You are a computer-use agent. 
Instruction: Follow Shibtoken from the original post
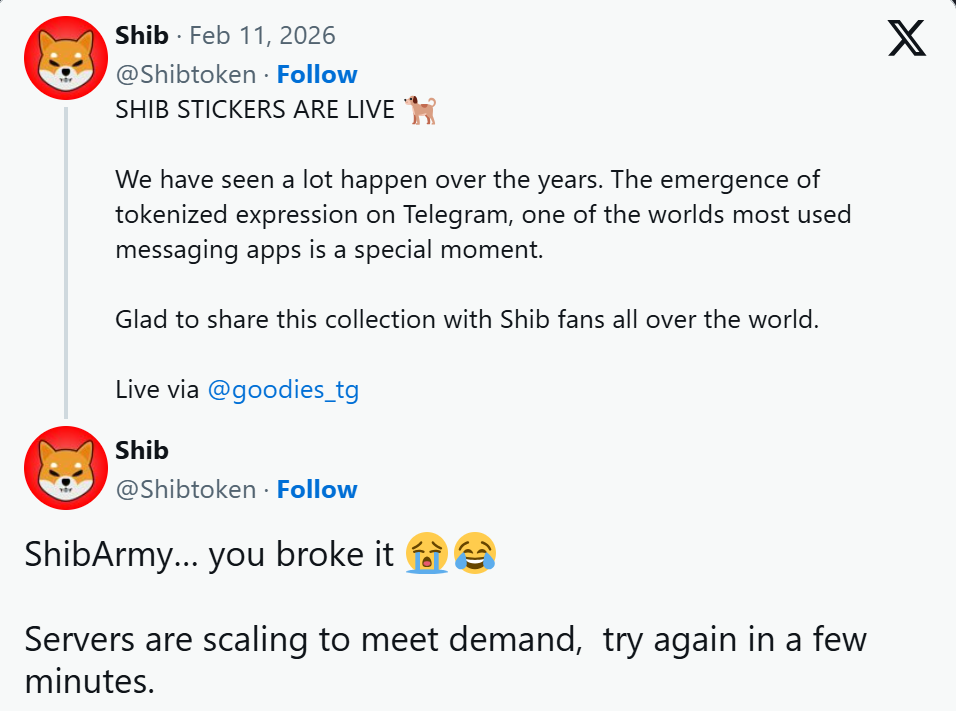point(317,75)
